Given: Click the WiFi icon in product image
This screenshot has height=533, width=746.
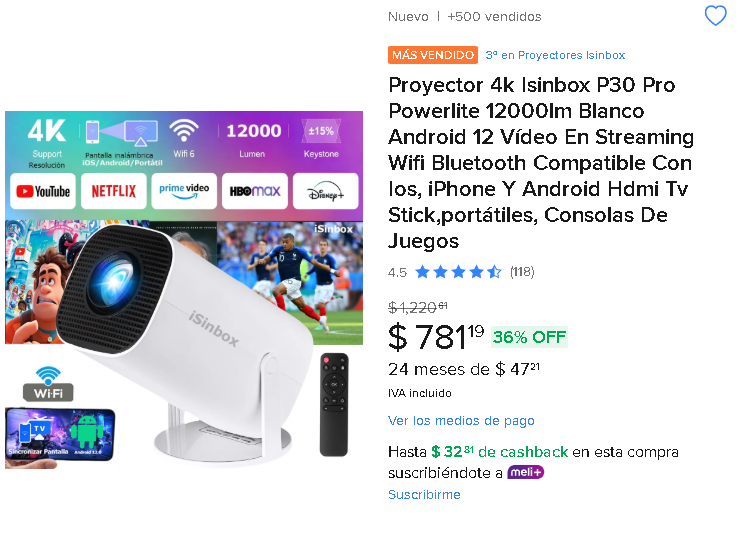Looking at the screenshot, I should pyautogui.click(x=48, y=384).
